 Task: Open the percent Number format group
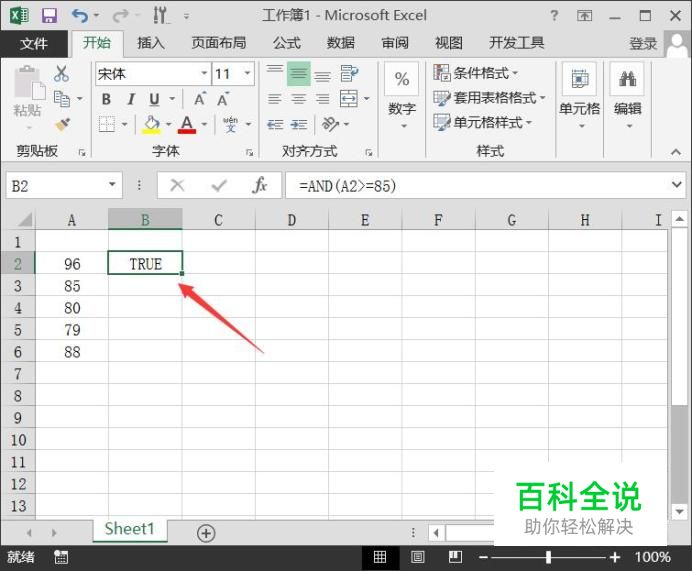(402, 97)
